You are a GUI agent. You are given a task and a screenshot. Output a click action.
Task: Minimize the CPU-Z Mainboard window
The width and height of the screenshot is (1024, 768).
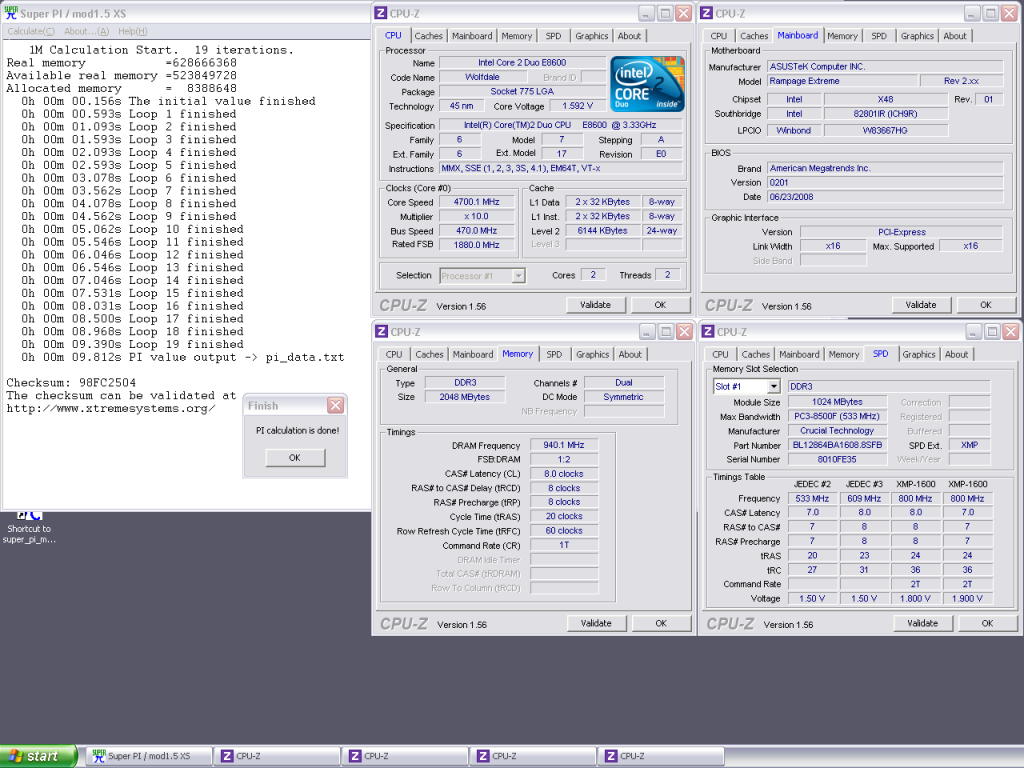[970, 13]
